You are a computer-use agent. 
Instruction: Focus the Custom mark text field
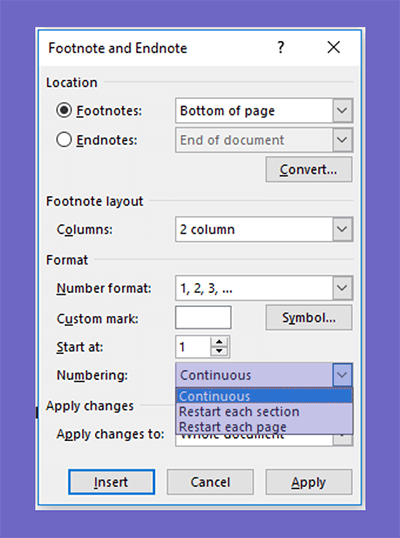pyautogui.click(x=203, y=318)
